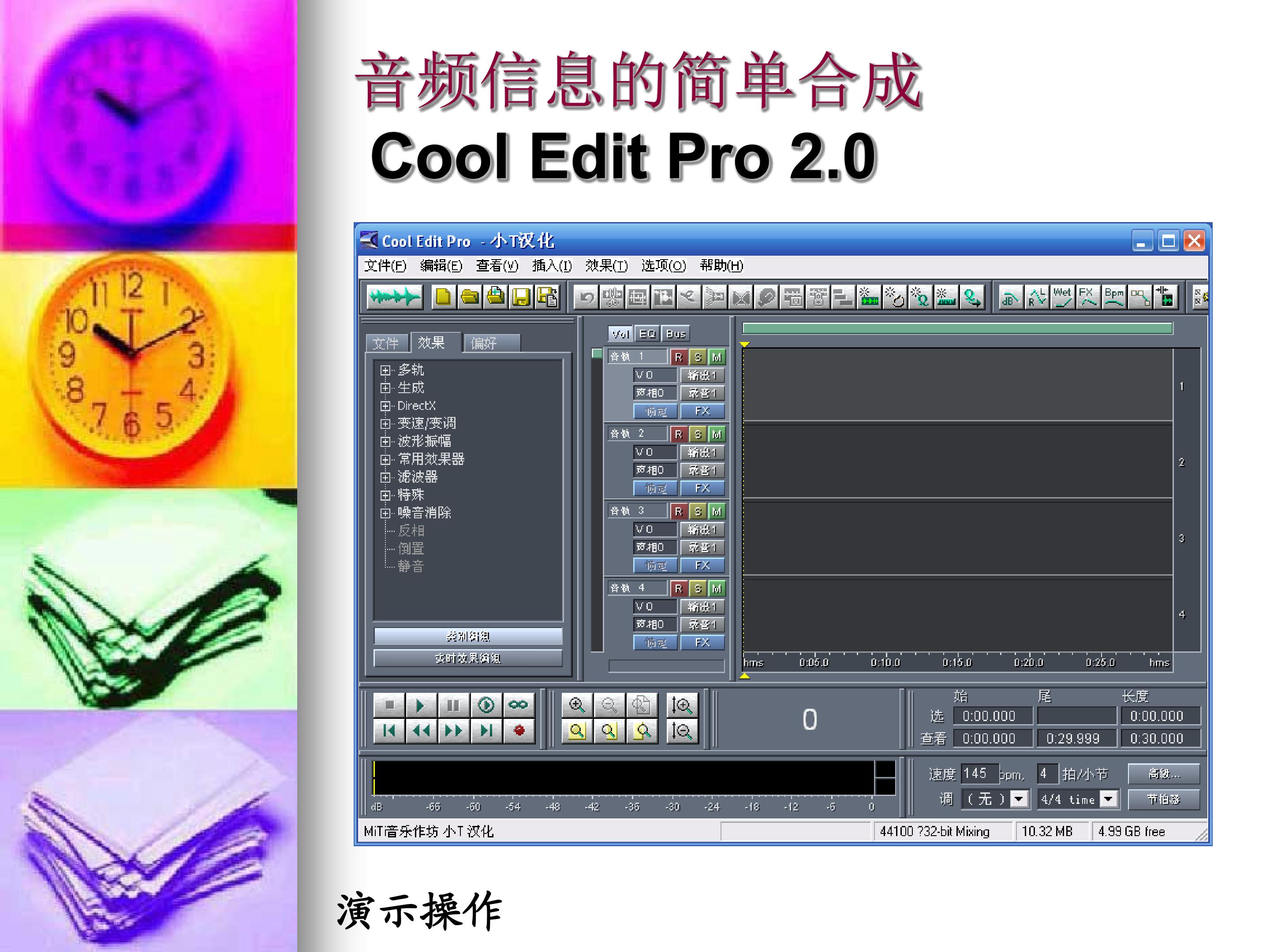1270x952 pixels.
Task: Click the FX button on track 1
Action: click(x=702, y=412)
